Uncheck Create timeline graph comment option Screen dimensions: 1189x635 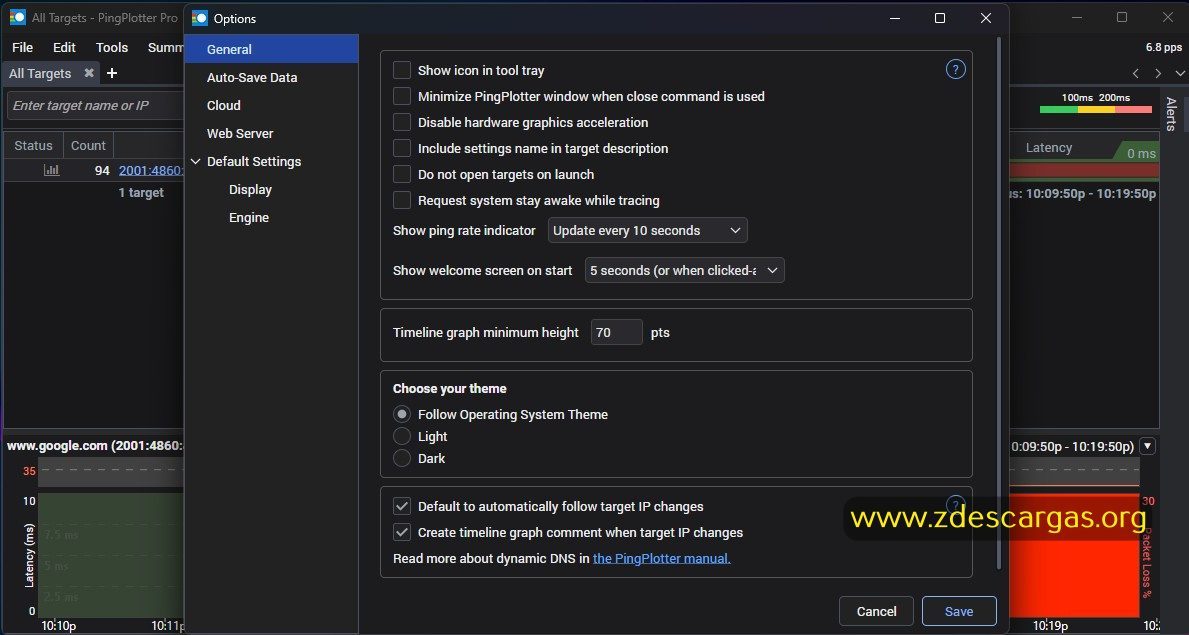pyautogui.click(x=402, y=532)
